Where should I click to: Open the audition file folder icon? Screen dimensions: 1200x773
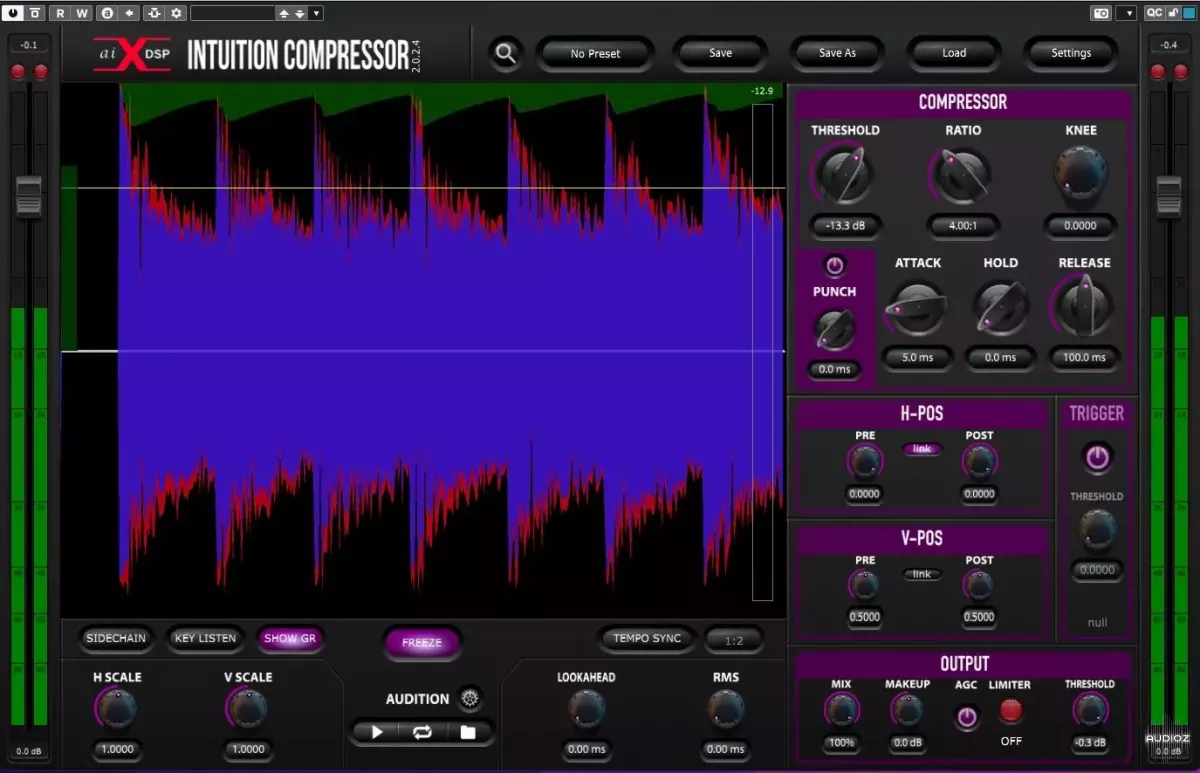click(467, 732)
